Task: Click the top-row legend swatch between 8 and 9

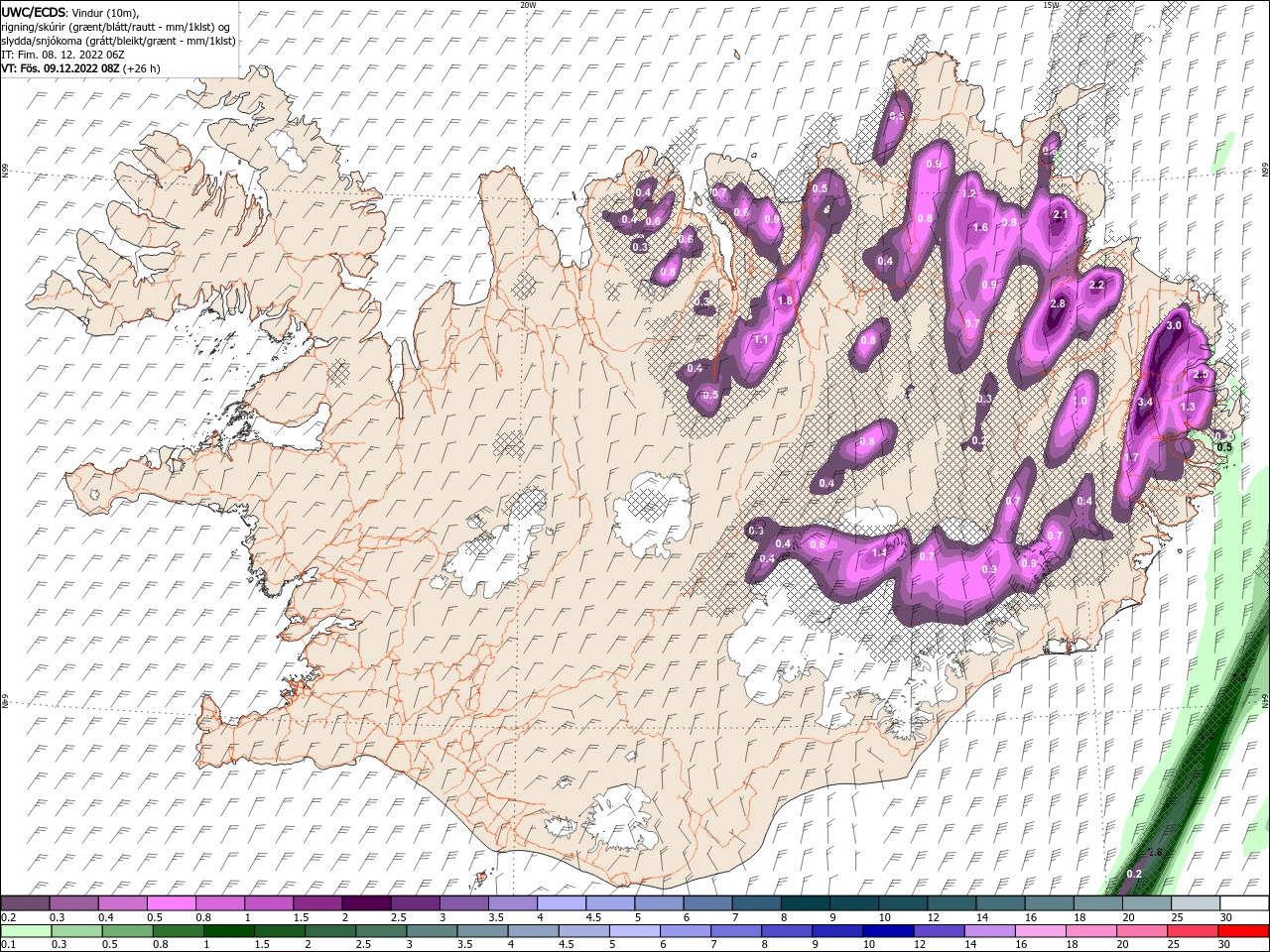Action: [x=805, y=903]
